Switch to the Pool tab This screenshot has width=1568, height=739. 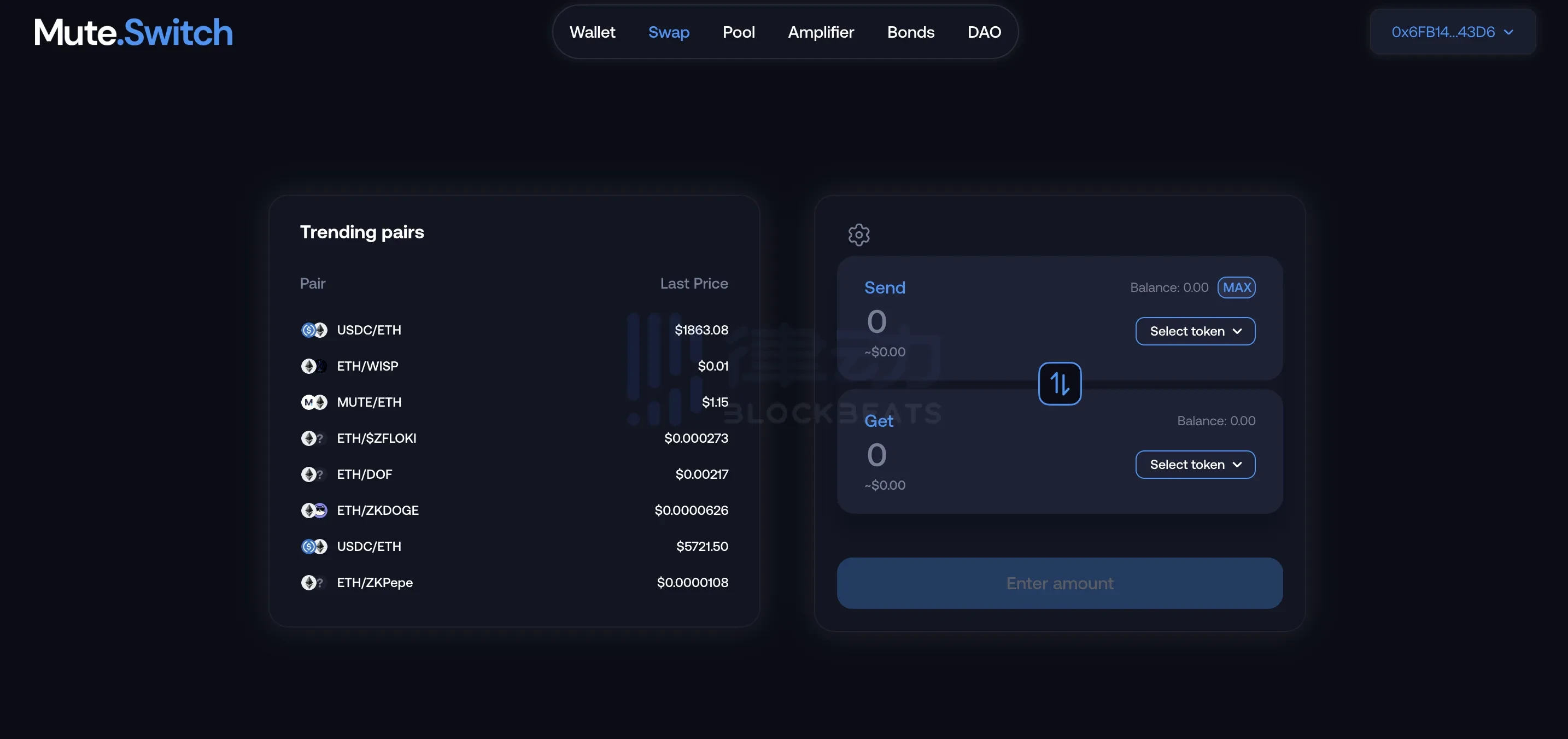click(x=738, y=32)
